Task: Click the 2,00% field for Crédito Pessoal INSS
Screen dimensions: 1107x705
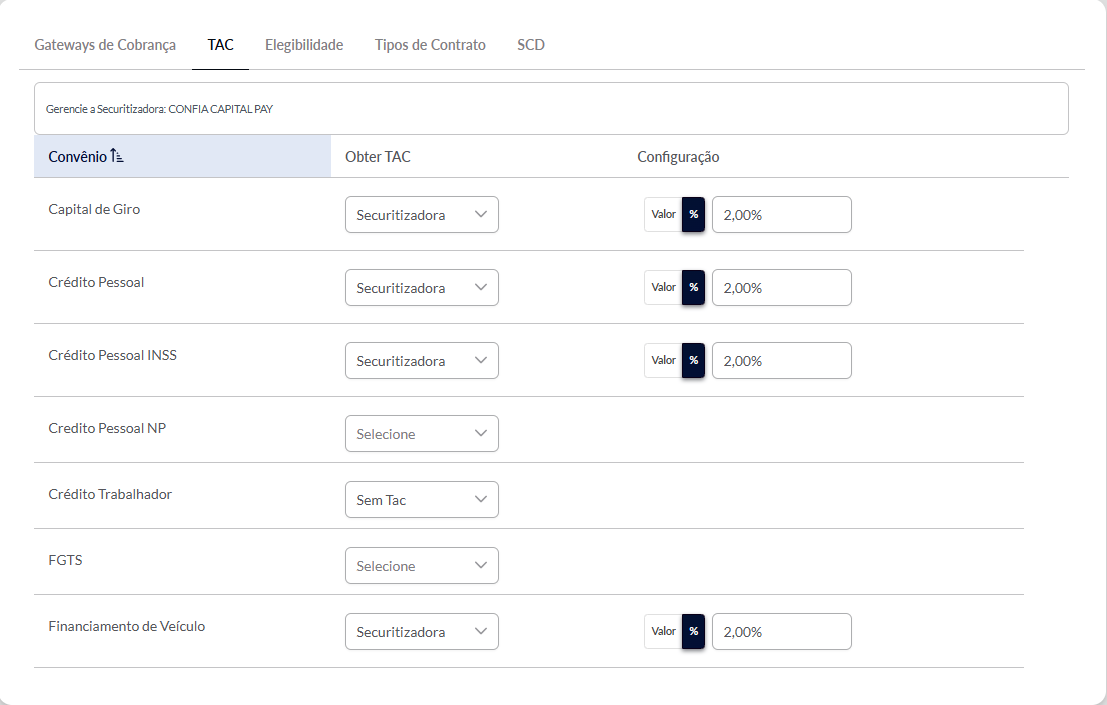Action: click(782, 361)
